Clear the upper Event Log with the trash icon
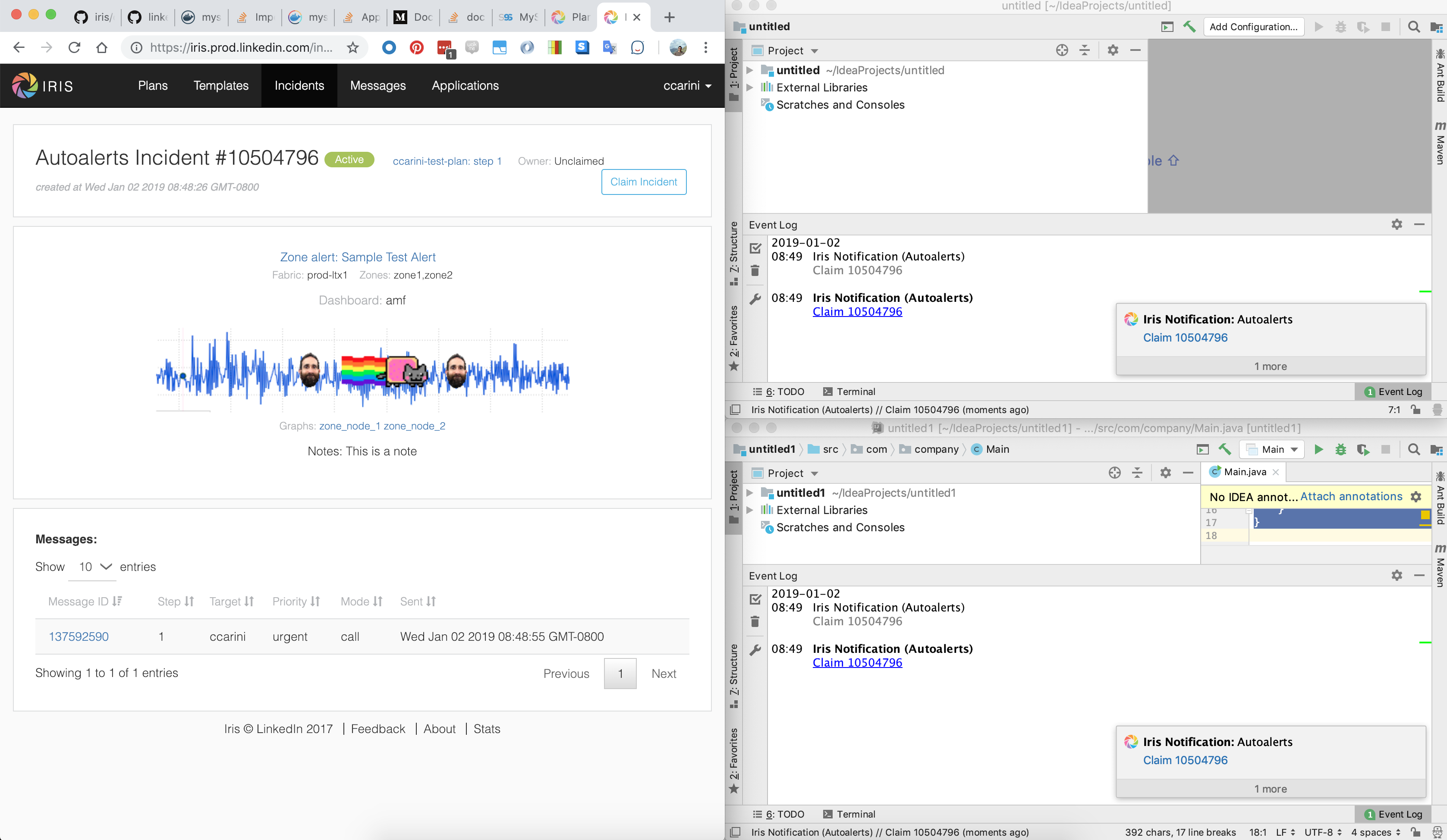Viewport: 1447px width, 840px height. click(x=755, y=270)
